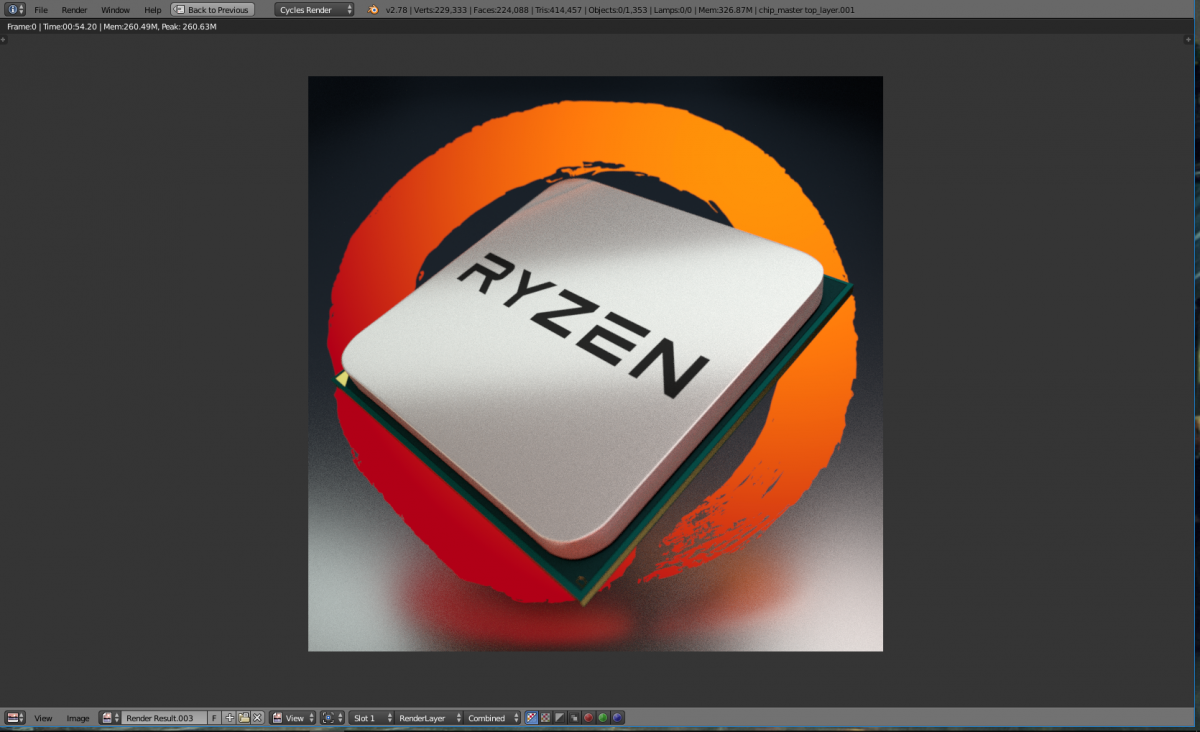Screen dimensions: 1200x732
Task: Toggle Color and Alpha channel display
Action: click(531, 718)
